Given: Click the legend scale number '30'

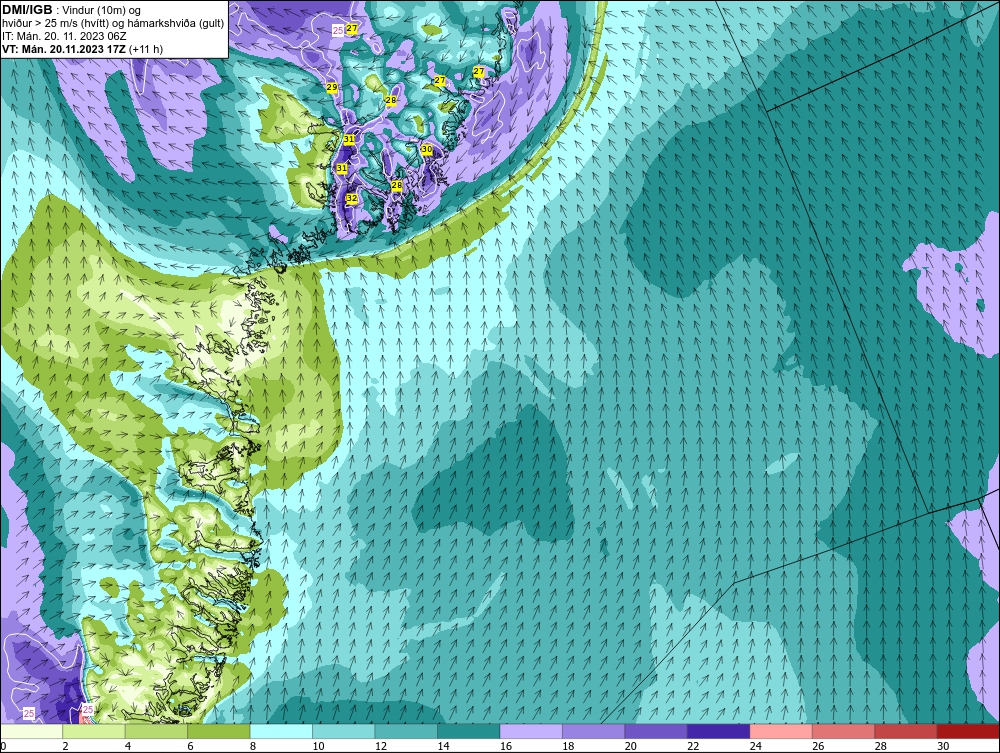Looking at the screenshot, I should [943, 746].
